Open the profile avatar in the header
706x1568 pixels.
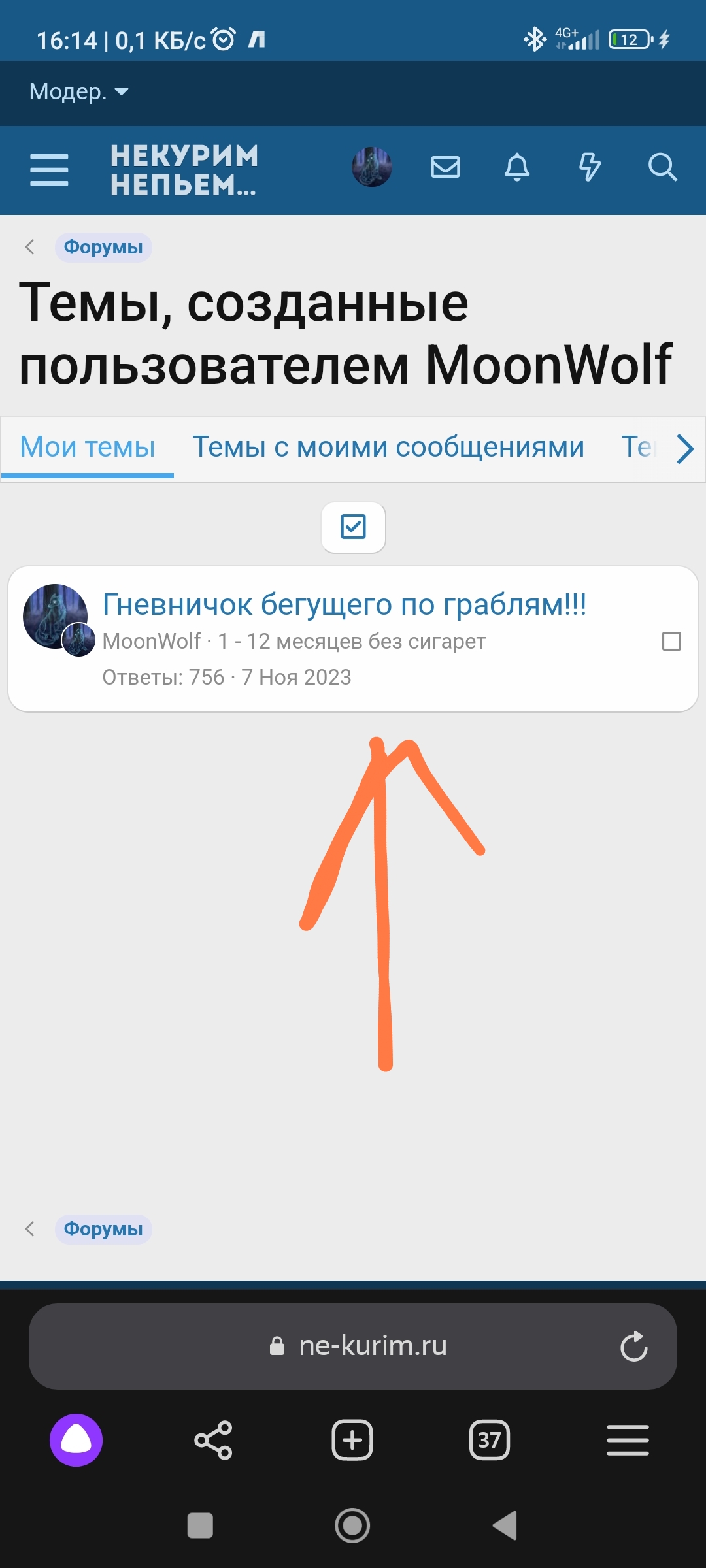coord(372,167)
